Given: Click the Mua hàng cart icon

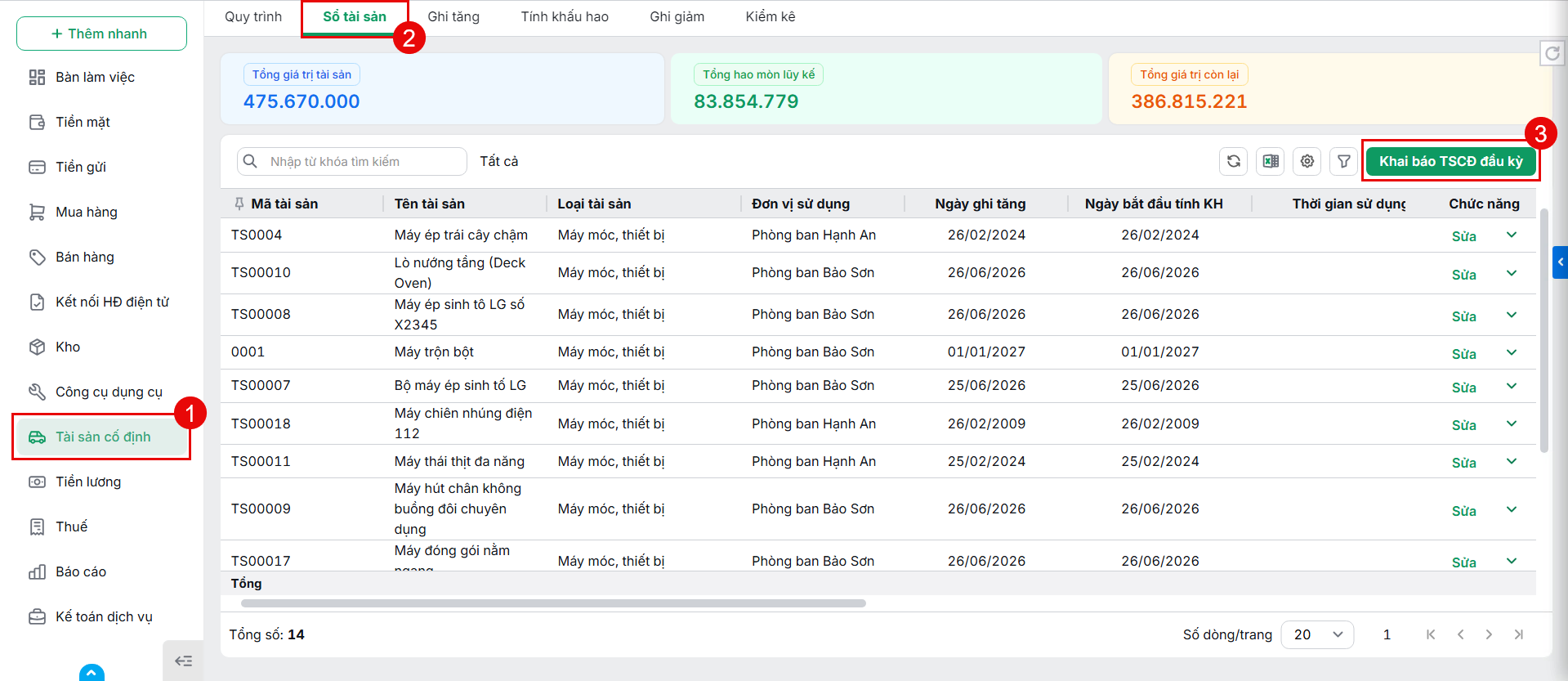Looking at the screenshot, I should coord(37,212).
